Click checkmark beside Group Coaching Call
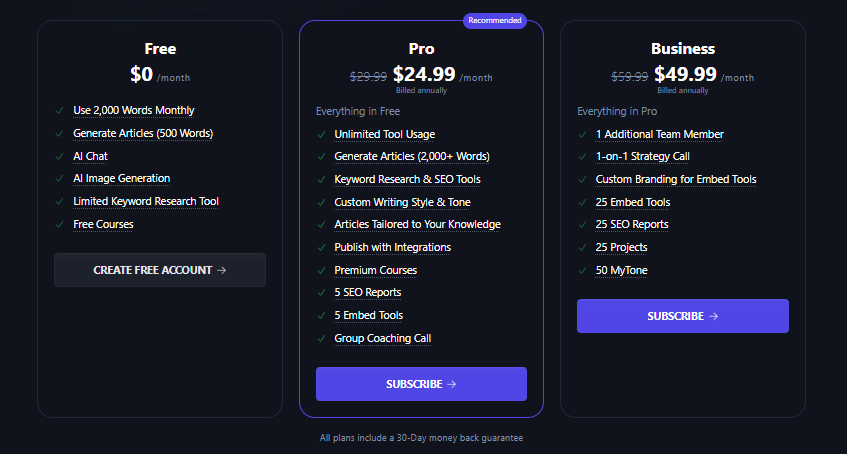This screenshot has height=454, width=847. tap(321, 338)
